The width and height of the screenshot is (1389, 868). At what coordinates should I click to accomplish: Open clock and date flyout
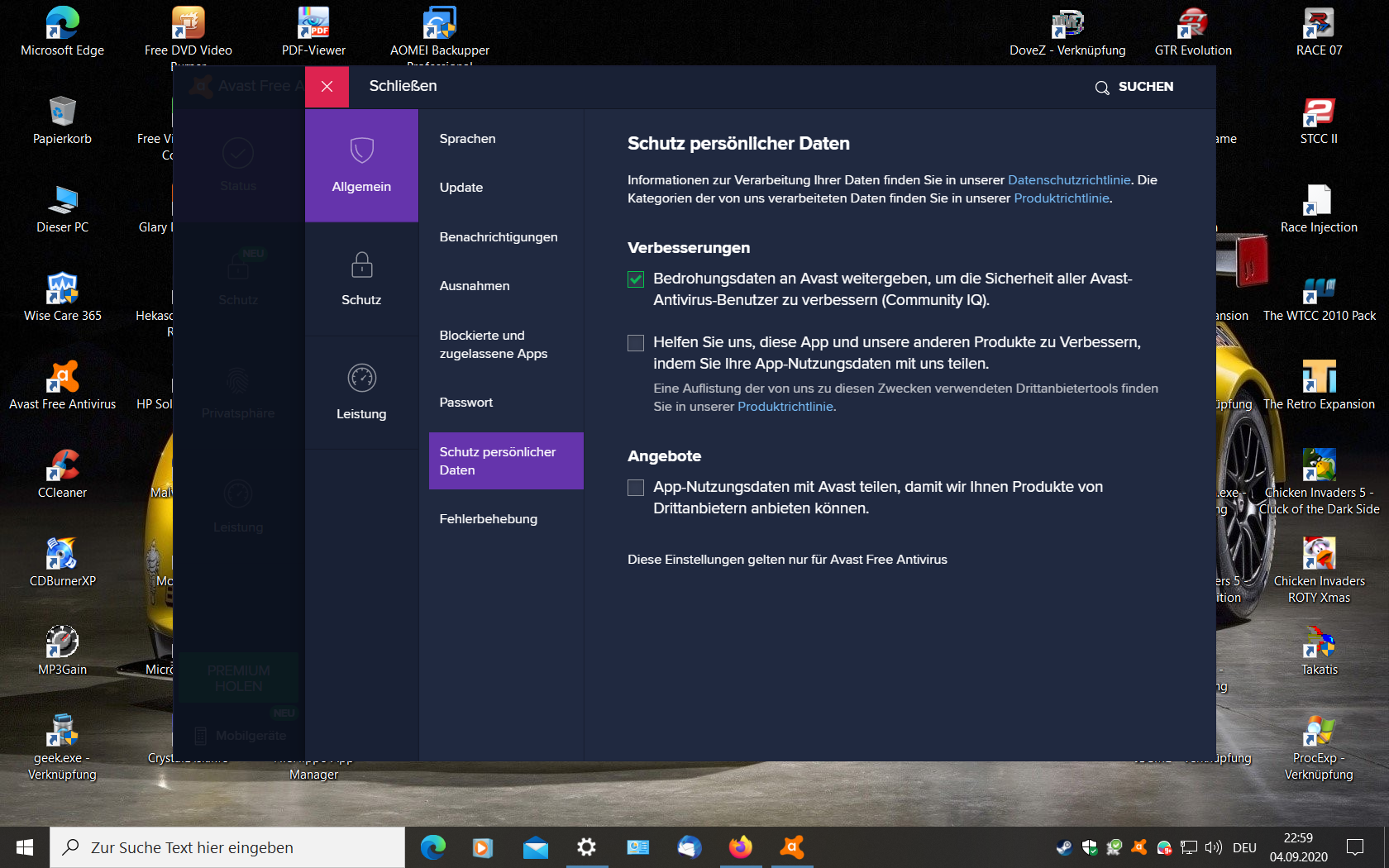tap(1298, 847)
